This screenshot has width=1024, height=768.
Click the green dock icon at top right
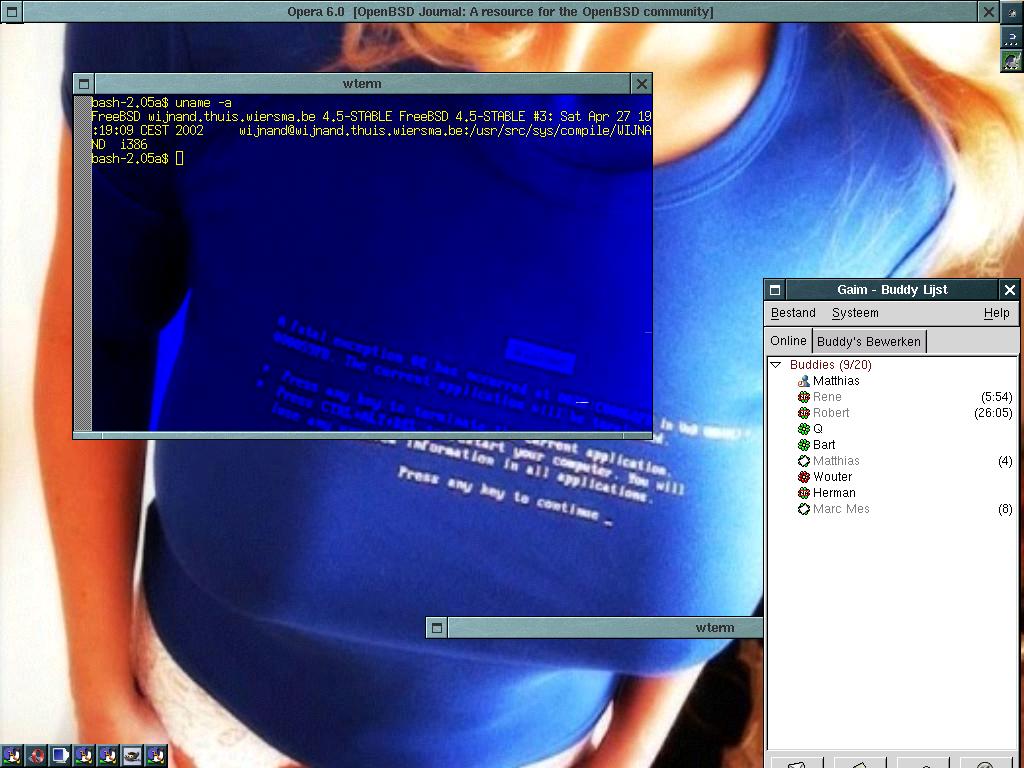(x=1012, y=61)
